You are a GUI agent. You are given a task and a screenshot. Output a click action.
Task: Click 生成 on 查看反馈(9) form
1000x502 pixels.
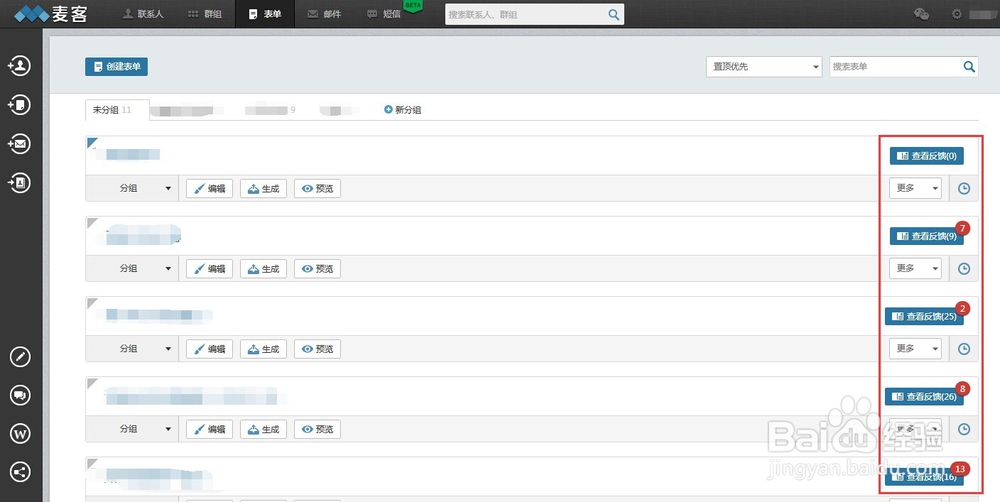[x=263, y=269]
